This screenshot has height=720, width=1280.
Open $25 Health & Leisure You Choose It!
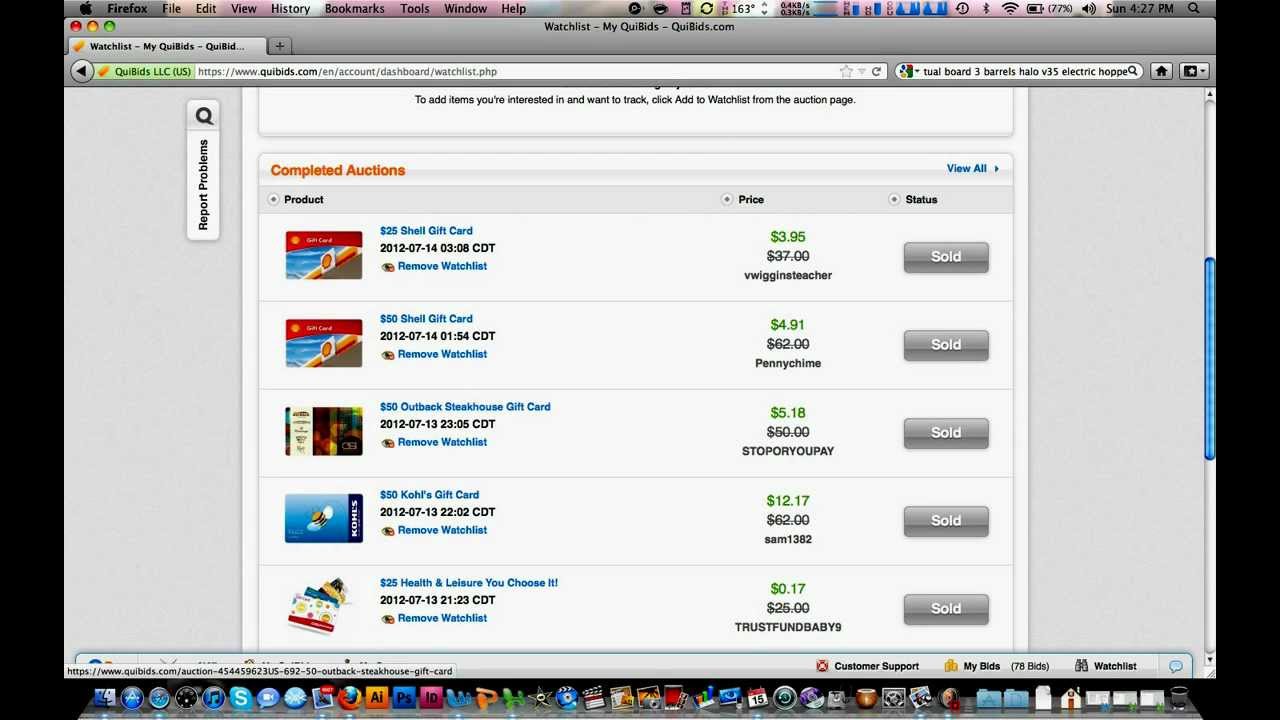(469, 582)
